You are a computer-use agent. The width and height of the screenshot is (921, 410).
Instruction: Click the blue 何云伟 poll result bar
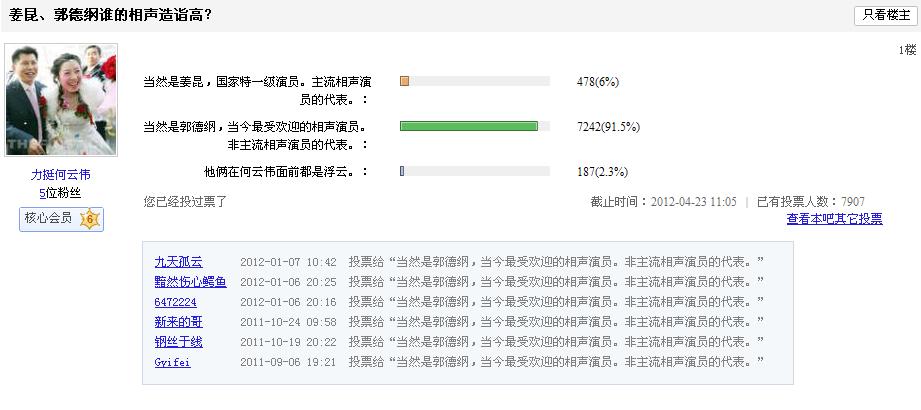(402, 172)
